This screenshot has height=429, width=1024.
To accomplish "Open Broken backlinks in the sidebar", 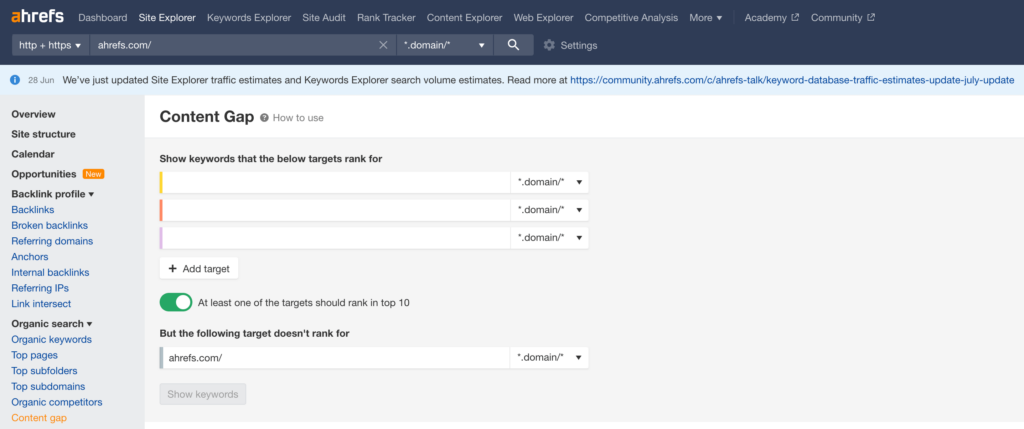I will [50, 225].
